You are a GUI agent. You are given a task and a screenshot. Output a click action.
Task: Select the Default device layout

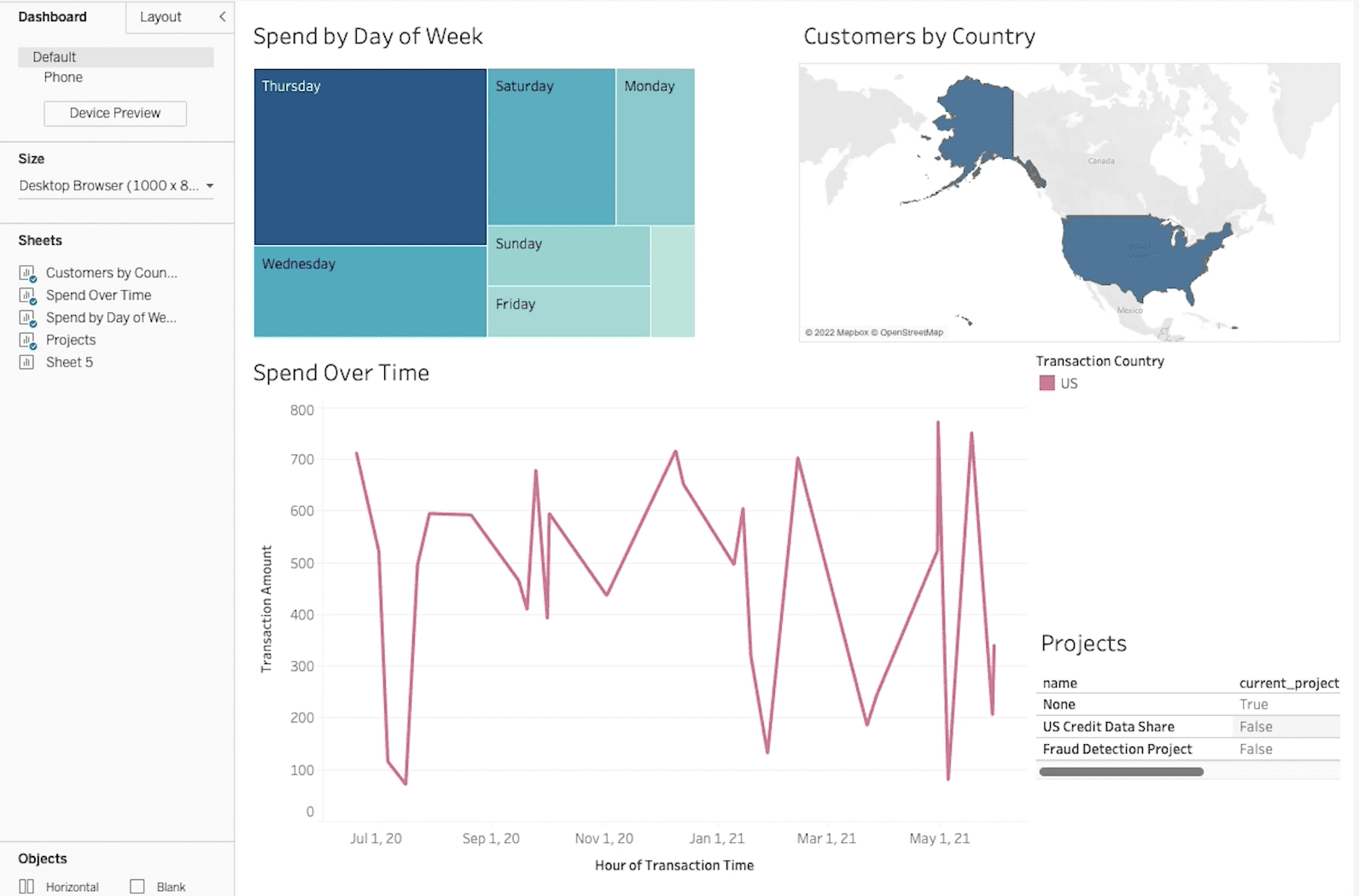pos(116,57)
